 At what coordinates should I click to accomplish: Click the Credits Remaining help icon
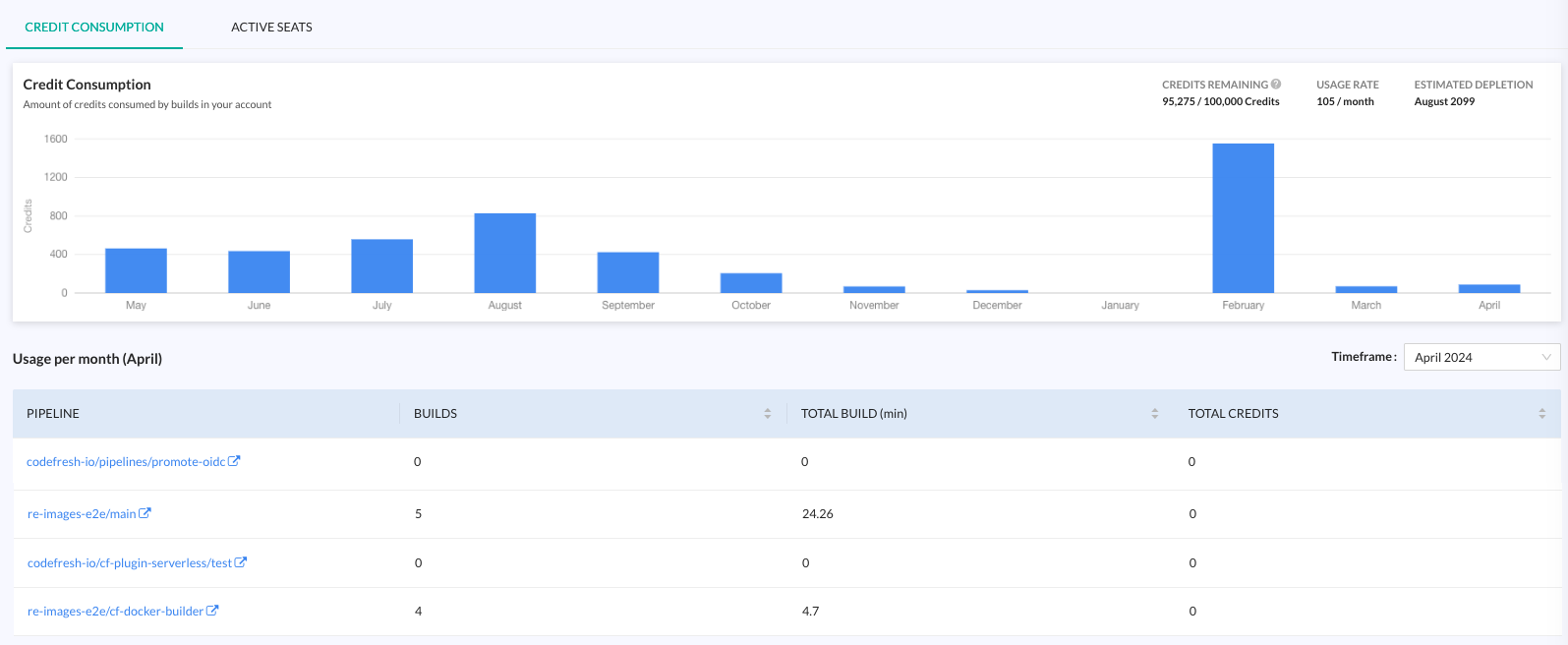1276,85
